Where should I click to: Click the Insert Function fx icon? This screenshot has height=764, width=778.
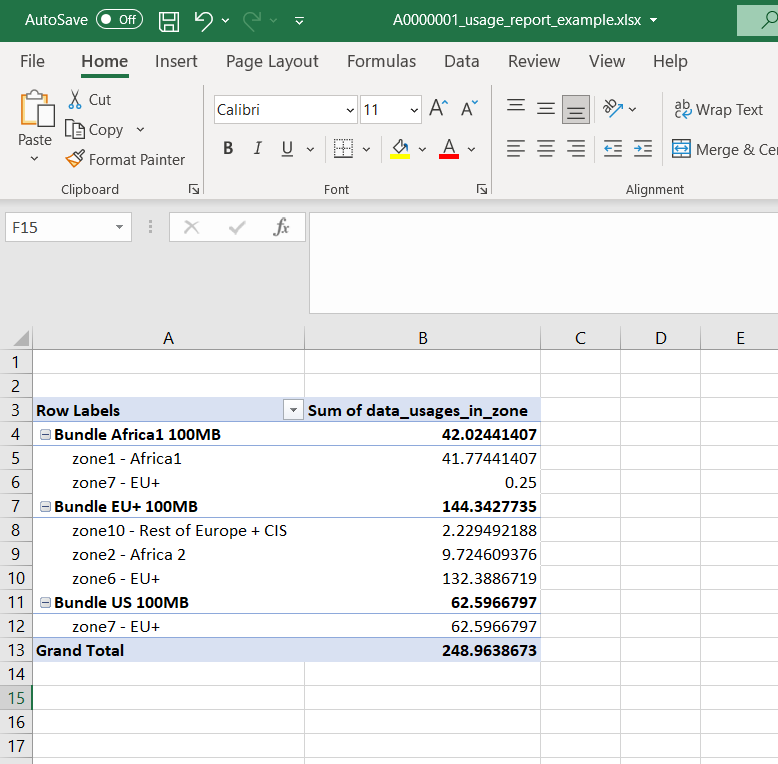(281, 227)
